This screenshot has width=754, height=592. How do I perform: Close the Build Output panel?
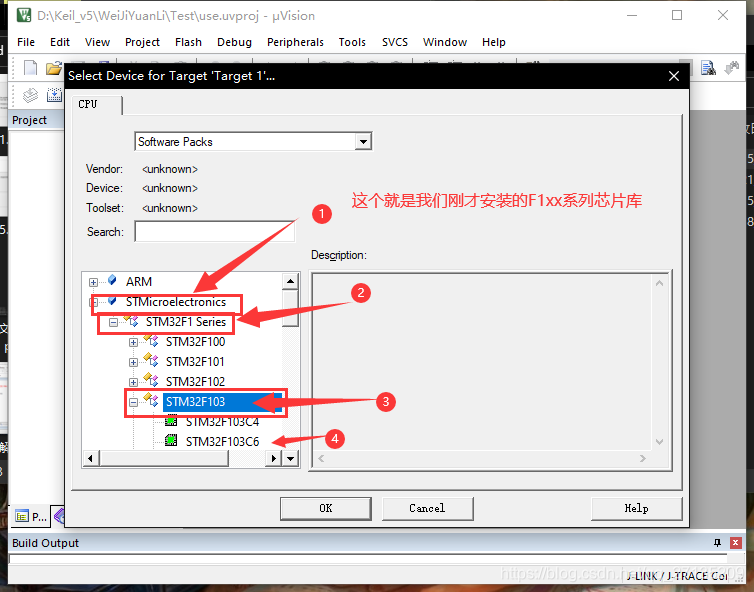[735, 543]
